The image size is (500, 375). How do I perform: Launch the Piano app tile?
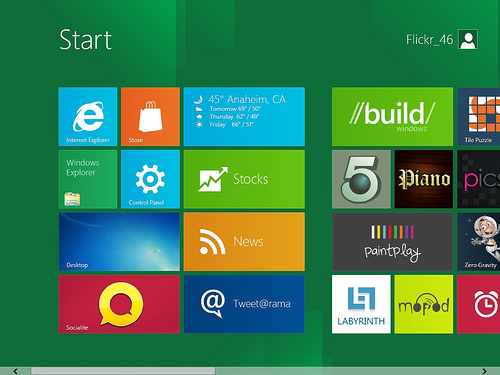tap(424, 179)
